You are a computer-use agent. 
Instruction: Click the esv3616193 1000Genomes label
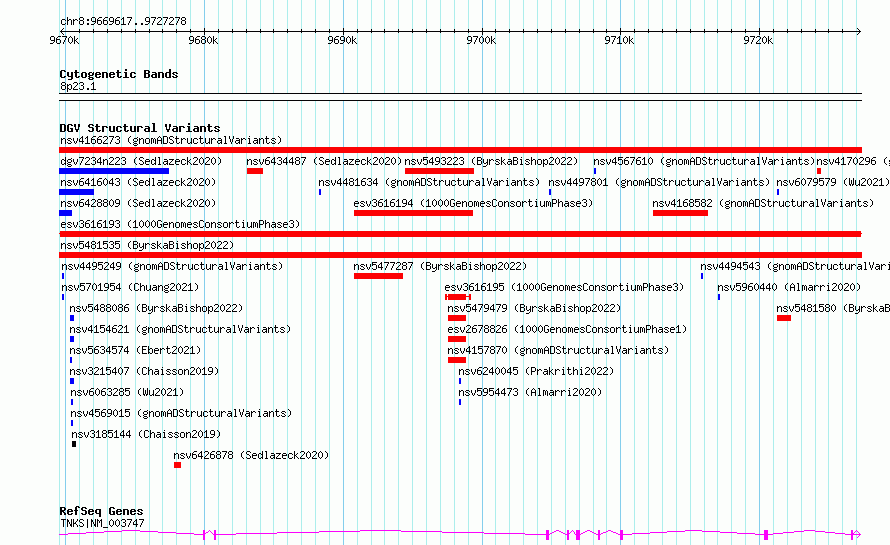tap(180, 224)
